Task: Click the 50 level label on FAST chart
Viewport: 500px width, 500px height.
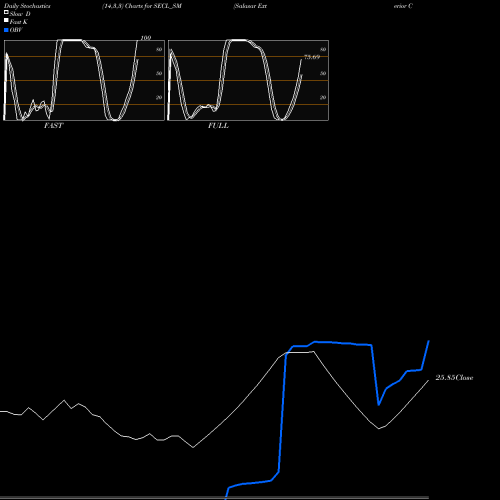Action: [159, 74]
